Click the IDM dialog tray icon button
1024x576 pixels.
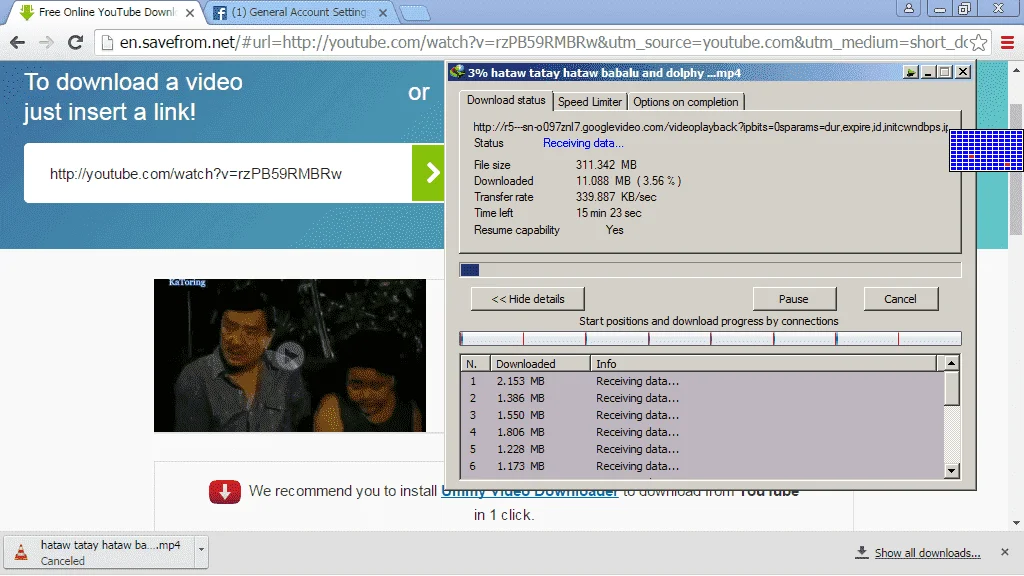coord(910,72)
